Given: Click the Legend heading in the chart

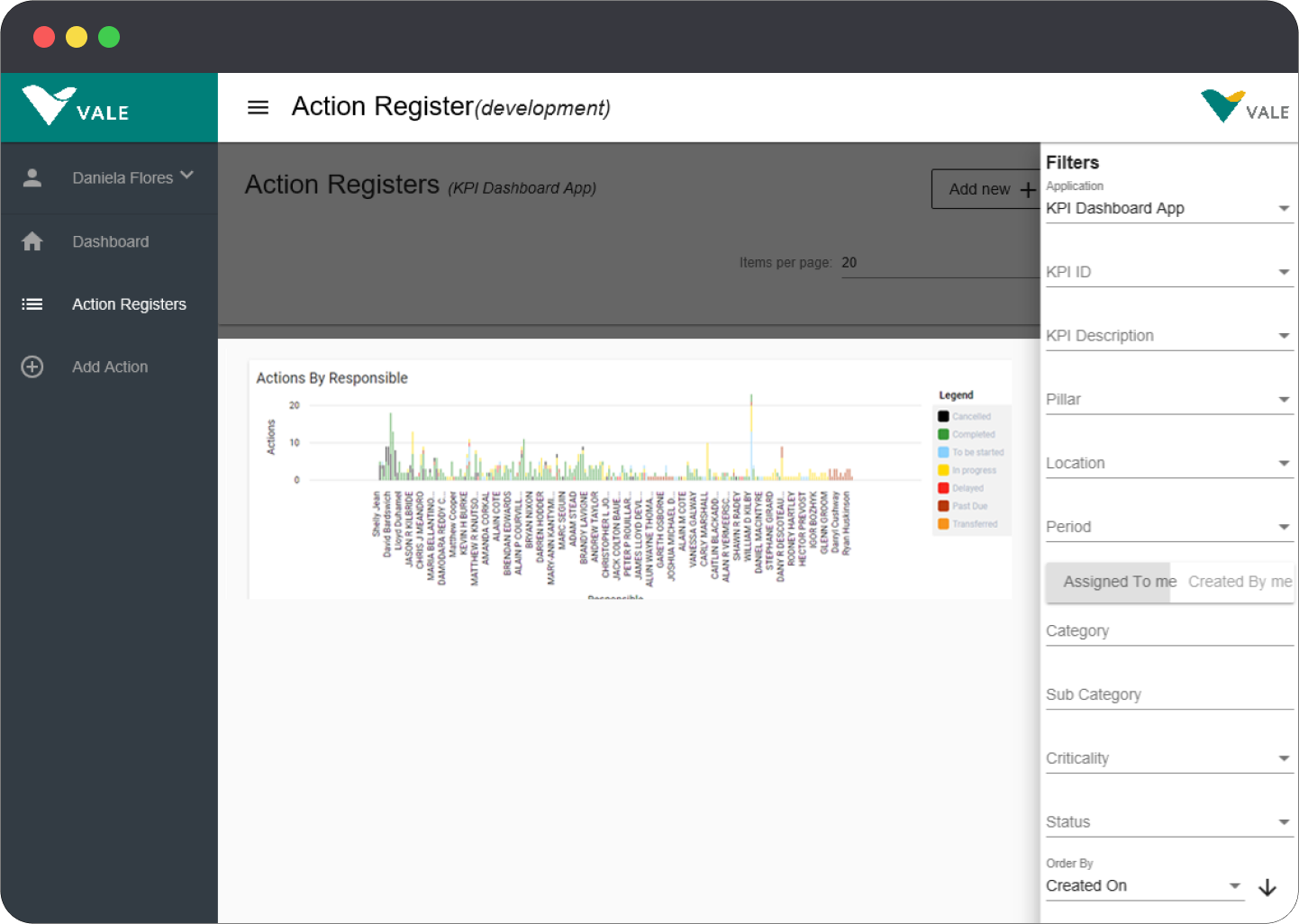Looking at the screenshot, I should click(956, 395).
